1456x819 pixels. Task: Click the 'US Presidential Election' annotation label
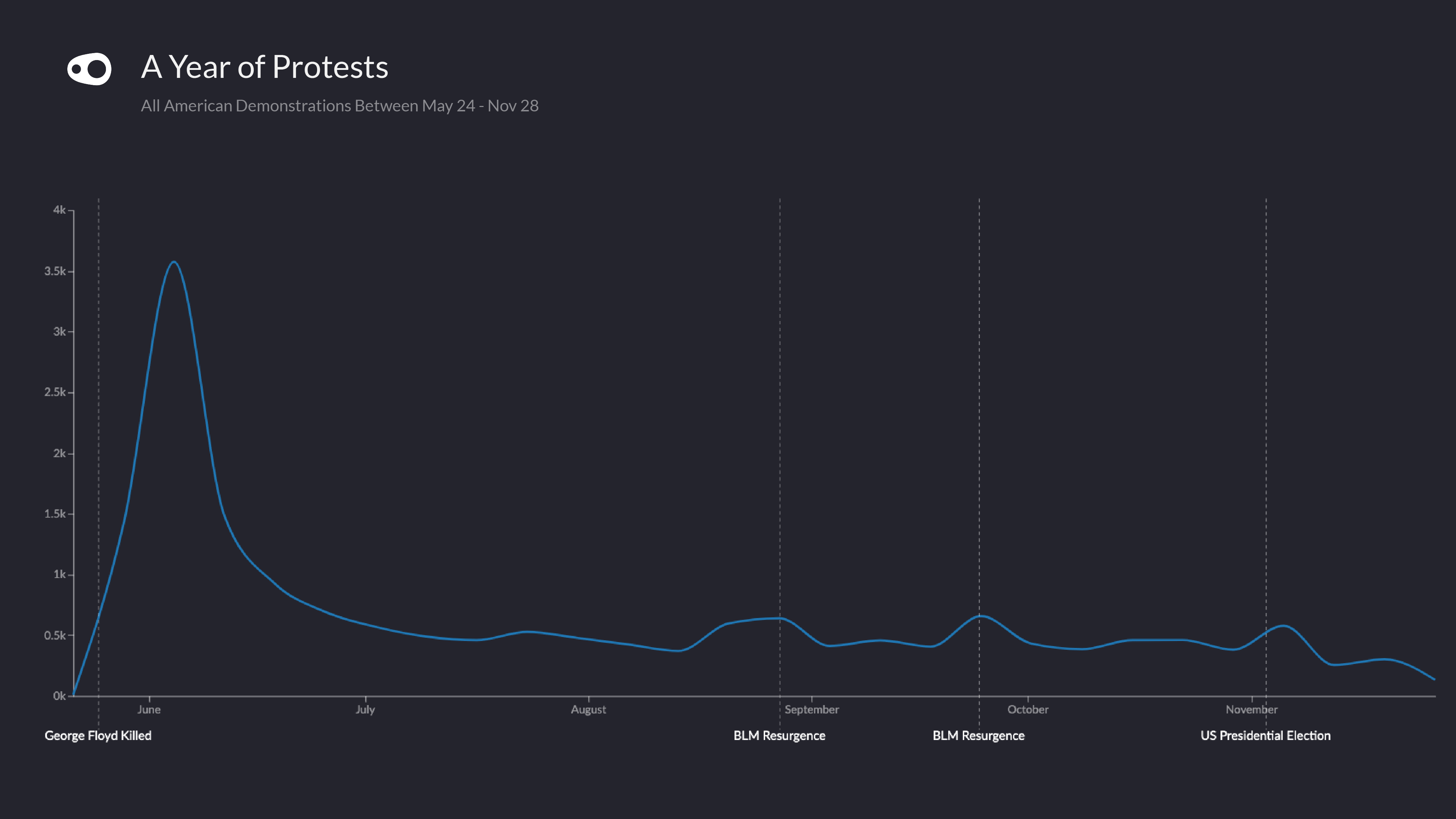(1265, 735)
